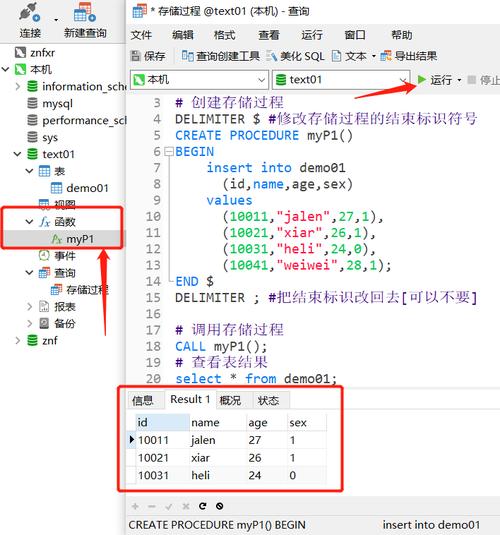Open the text01 database combo box
This screenshot has width=500, height=535.
tap(341, 80)
